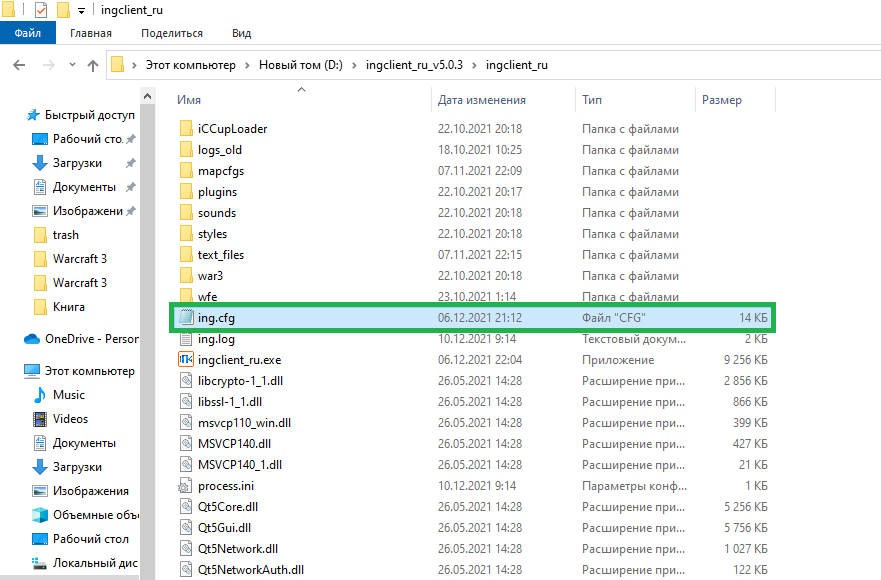Sort by 'Дата изменения' column header
The width and height of the screenshot is (881, 580).
[x=481, y=100]
